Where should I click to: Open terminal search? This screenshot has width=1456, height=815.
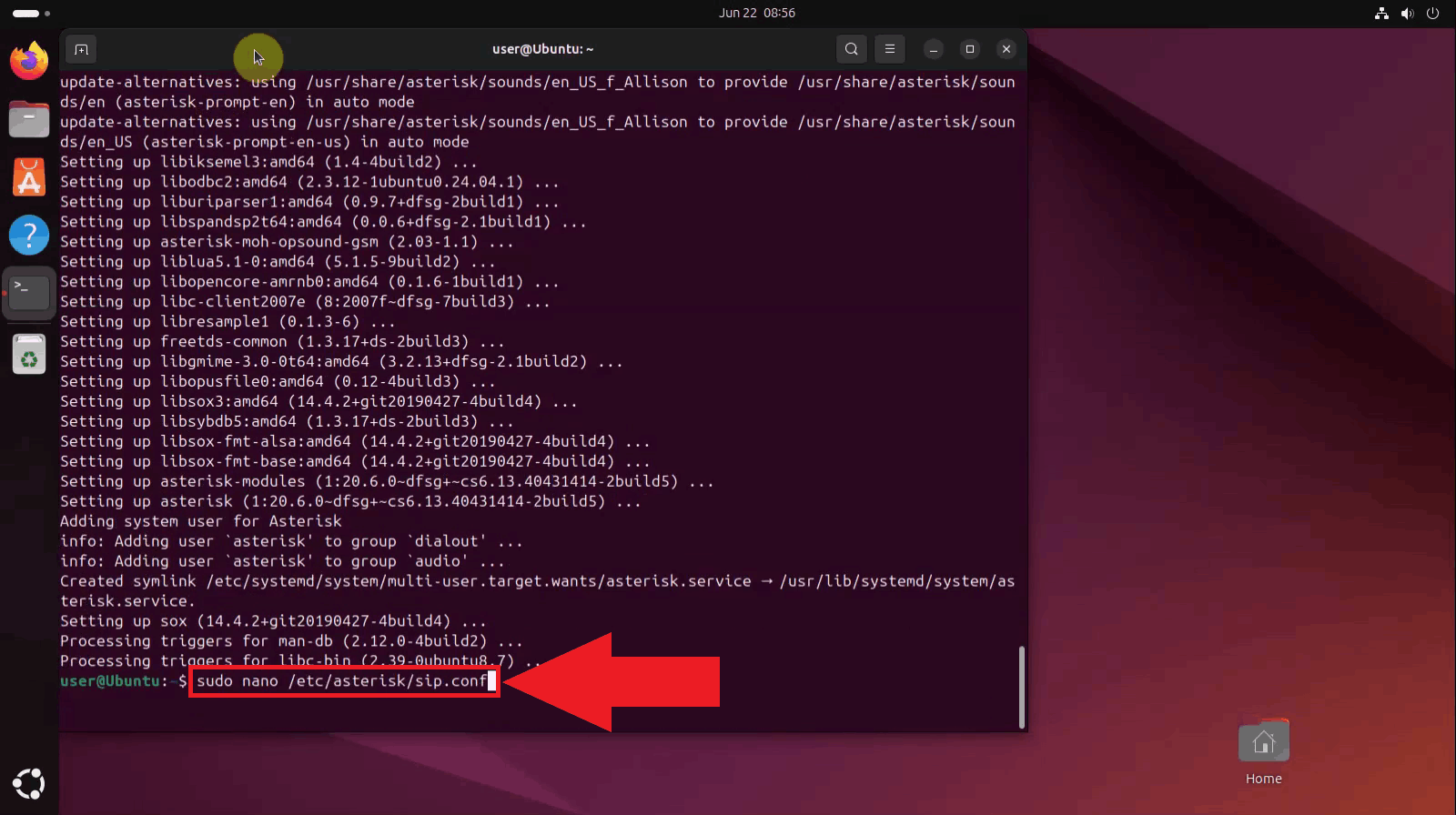pyautogui.click(x=851, y=49)
